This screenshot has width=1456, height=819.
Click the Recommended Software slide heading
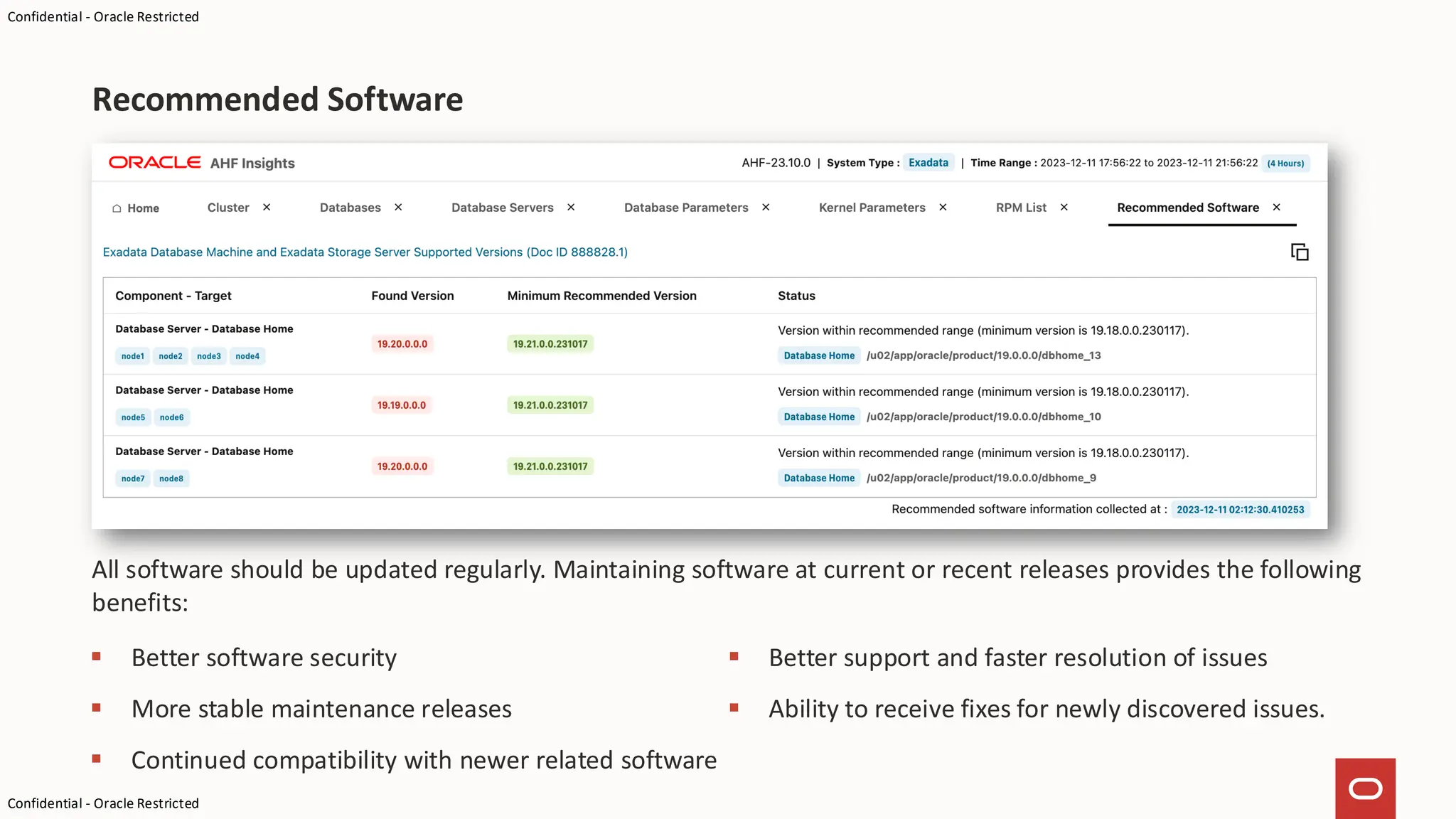[x=278, y=100]
